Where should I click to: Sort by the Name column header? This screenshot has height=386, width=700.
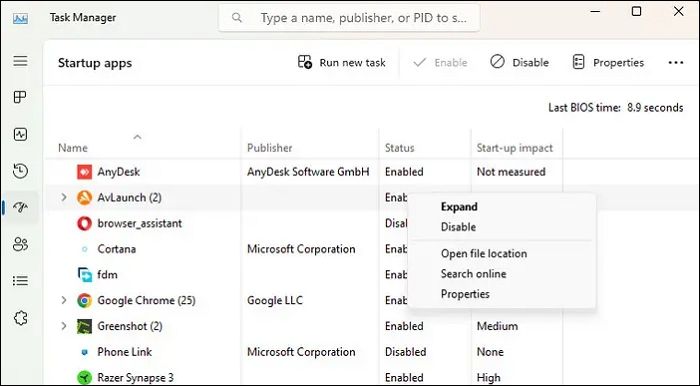click(x=73, y=148)
